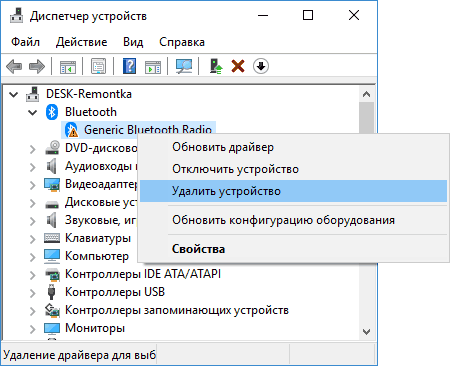
Task: Click the DVD drive category icon
Action: click(x=52, y=148)
